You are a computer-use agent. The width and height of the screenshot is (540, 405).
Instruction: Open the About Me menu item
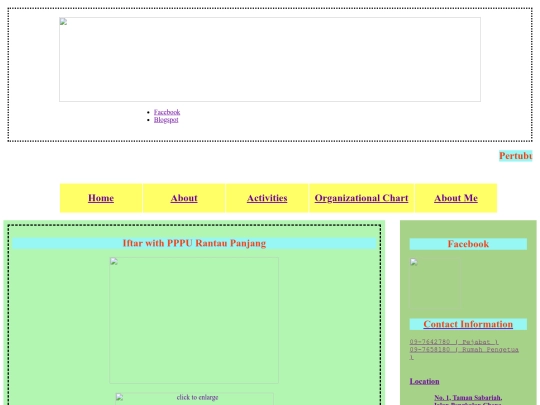coord(456,198)
